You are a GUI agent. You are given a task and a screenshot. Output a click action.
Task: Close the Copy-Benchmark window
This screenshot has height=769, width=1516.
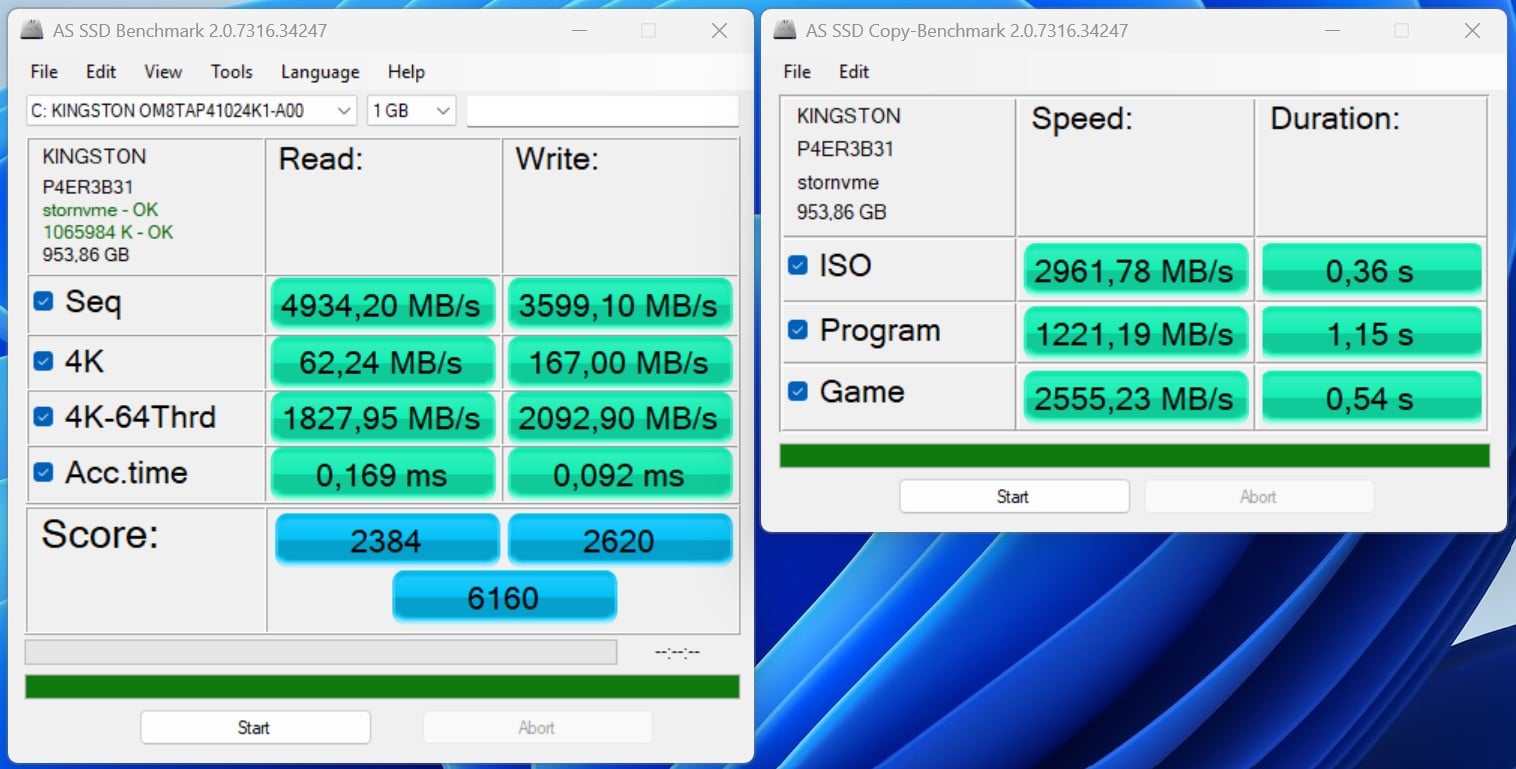coord(1472,31)
